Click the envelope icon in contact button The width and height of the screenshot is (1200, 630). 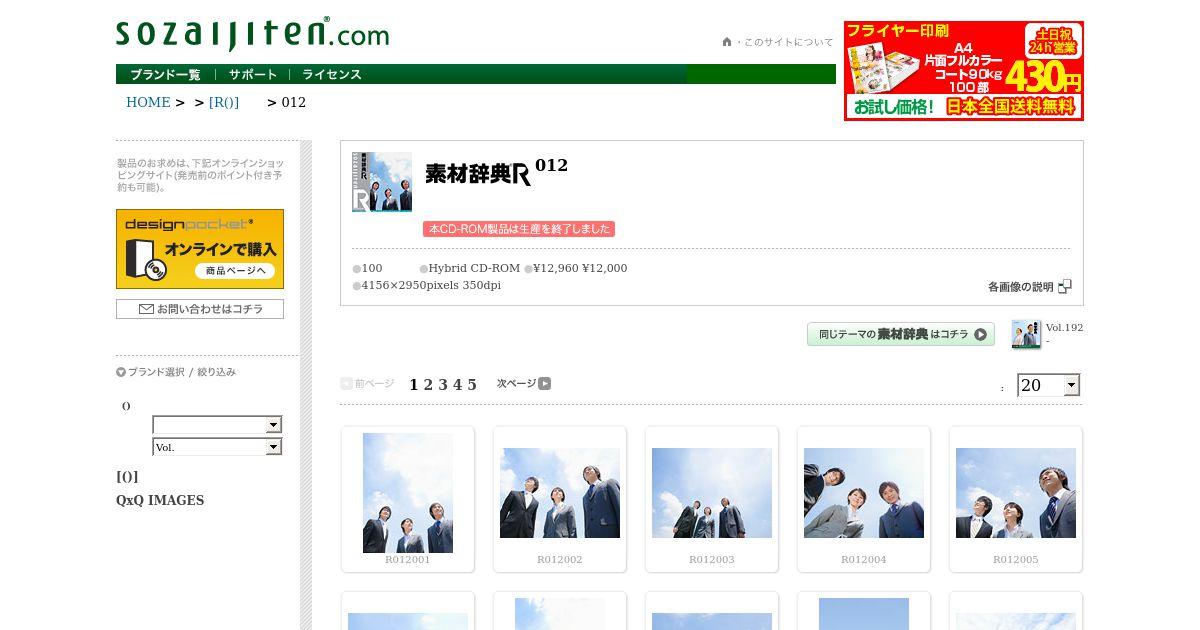pyautogui.click(x=146, y=309)
